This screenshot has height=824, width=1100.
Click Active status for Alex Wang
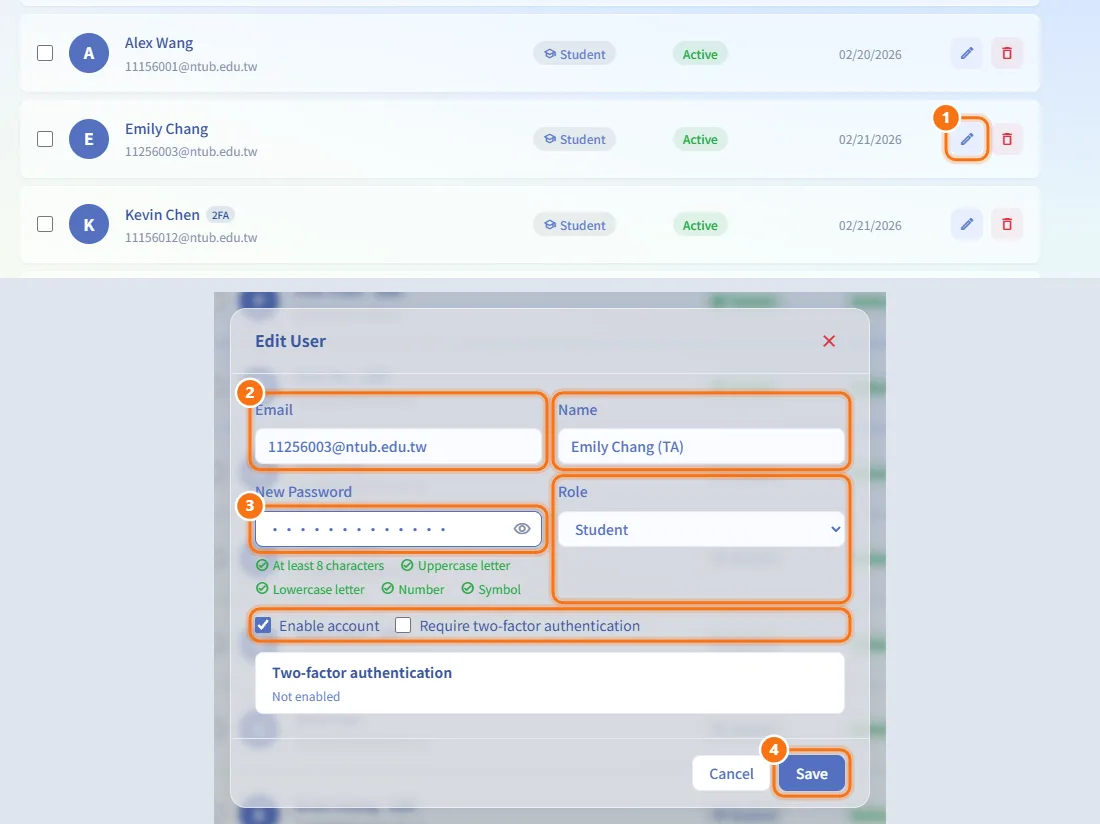pos(700,54)
